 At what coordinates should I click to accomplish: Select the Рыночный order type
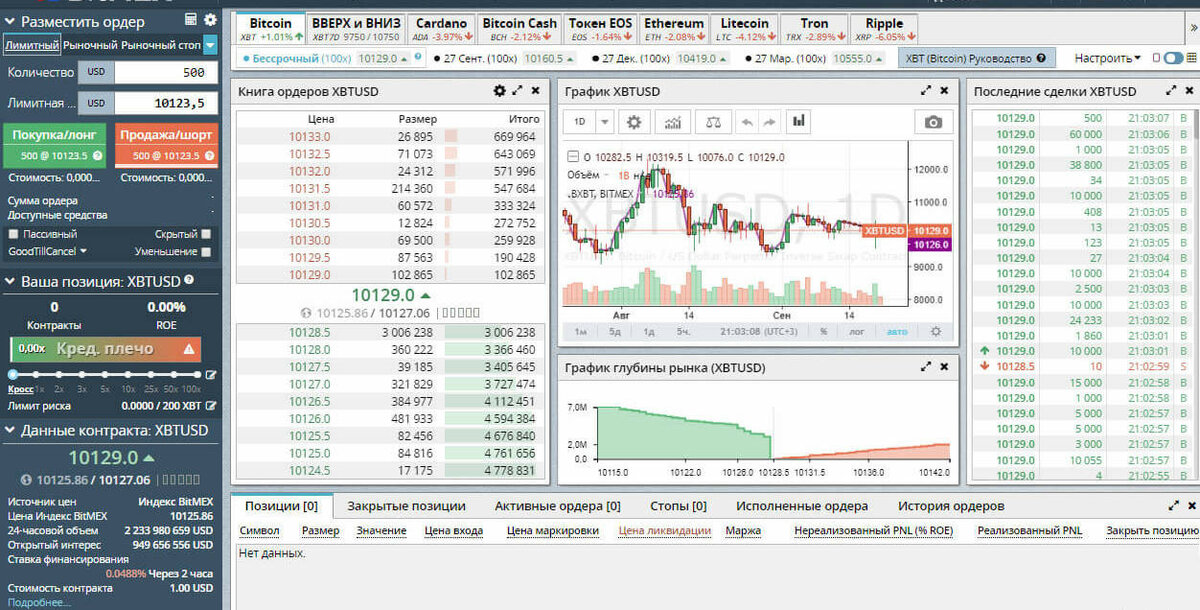[88, 45]
